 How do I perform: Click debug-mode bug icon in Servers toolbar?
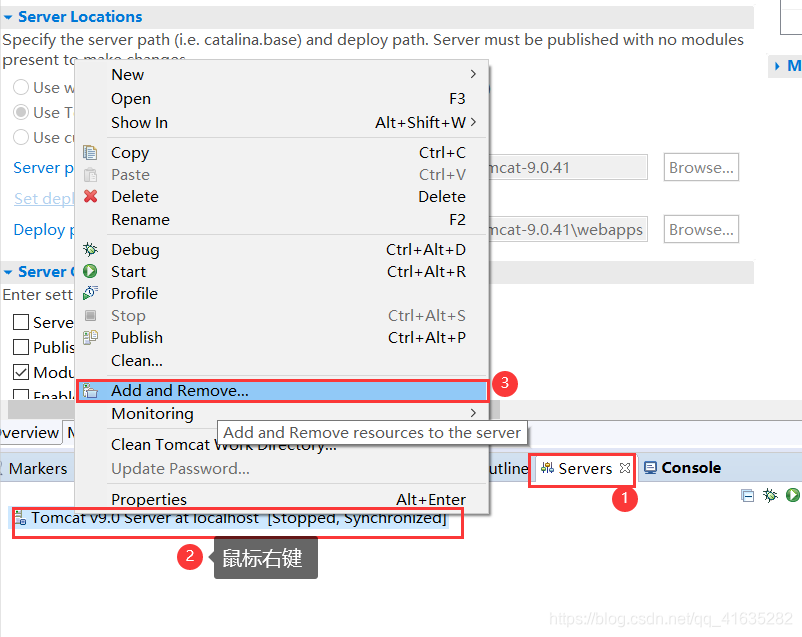tap(770, 495)
